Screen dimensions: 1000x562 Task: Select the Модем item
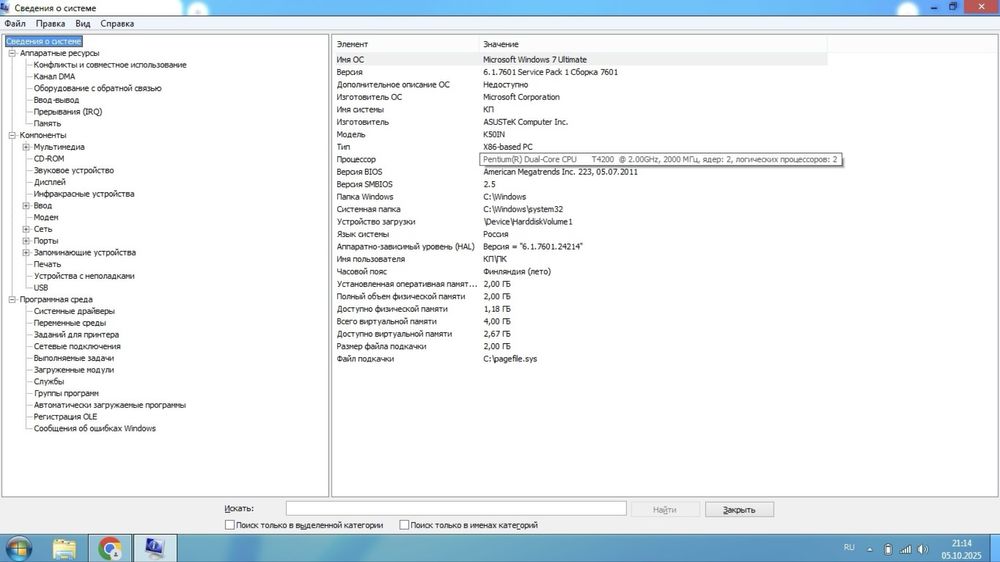pos(46,218)
